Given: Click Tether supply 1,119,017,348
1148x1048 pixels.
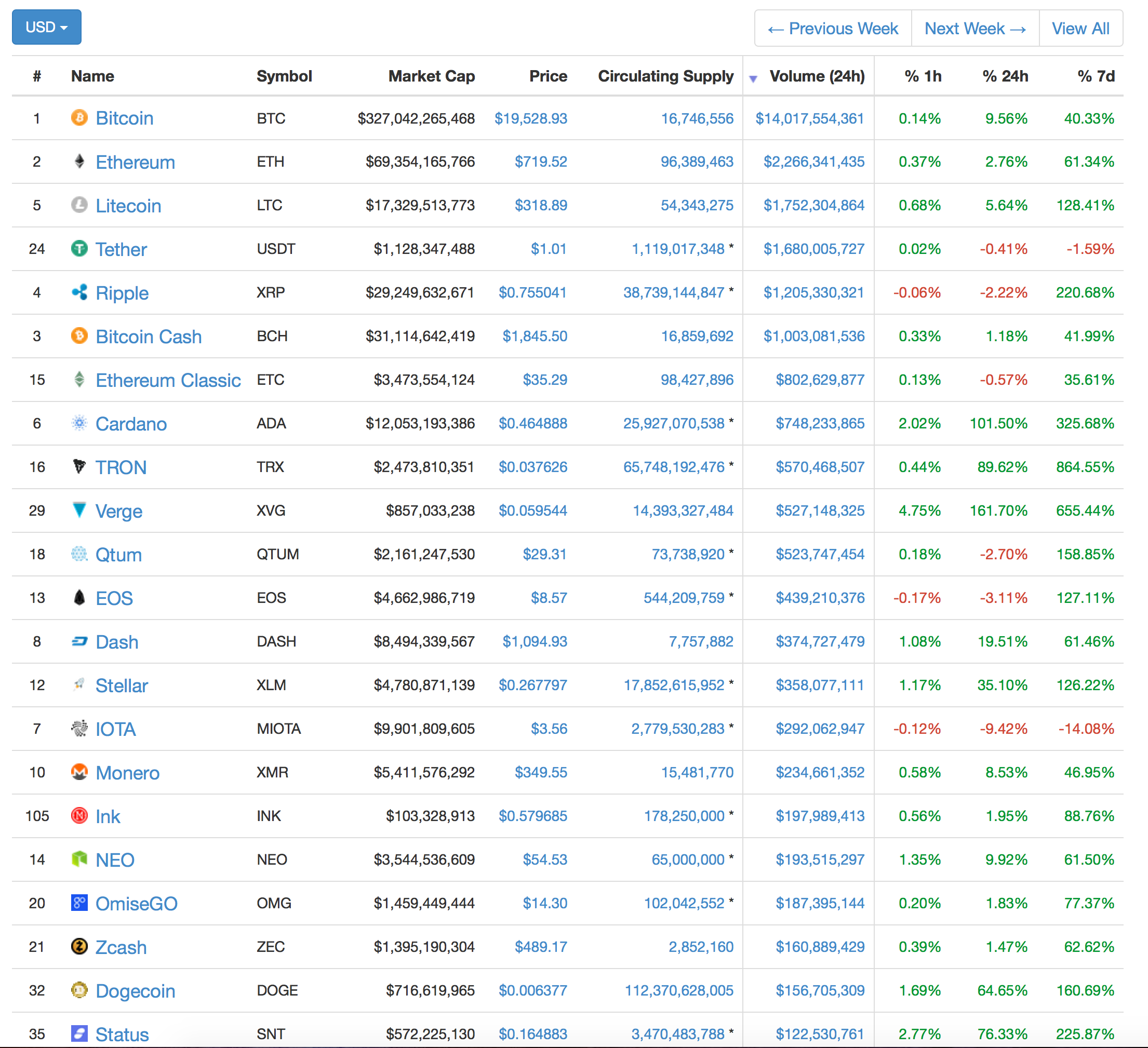Looking at the screenshot, I should [678, 249].
